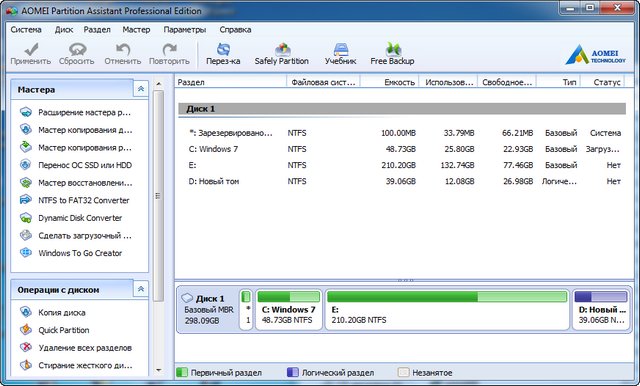Click the Отменить undo arrow icon
The image size is (640, 386).
(122, 49)
